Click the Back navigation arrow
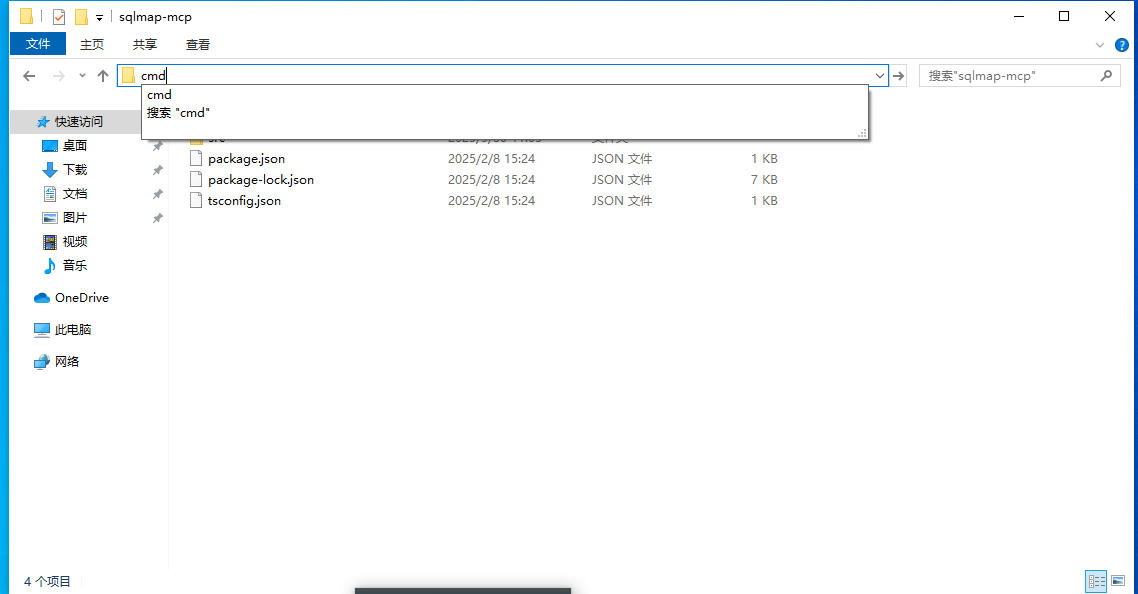The image size is (1138, 594). (x=29, y=76)
